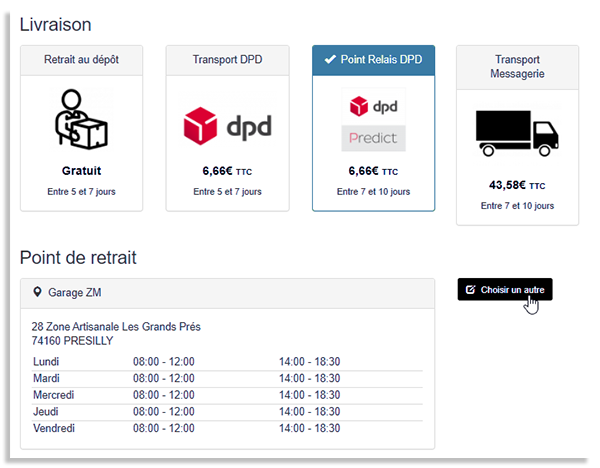Click the edit icon in Choisir un autre
This screenshot has height=468, width=600.
click(471, 289)
